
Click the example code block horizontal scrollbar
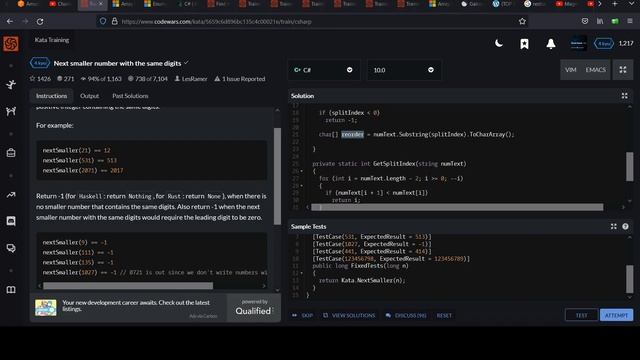click(128, 286)
